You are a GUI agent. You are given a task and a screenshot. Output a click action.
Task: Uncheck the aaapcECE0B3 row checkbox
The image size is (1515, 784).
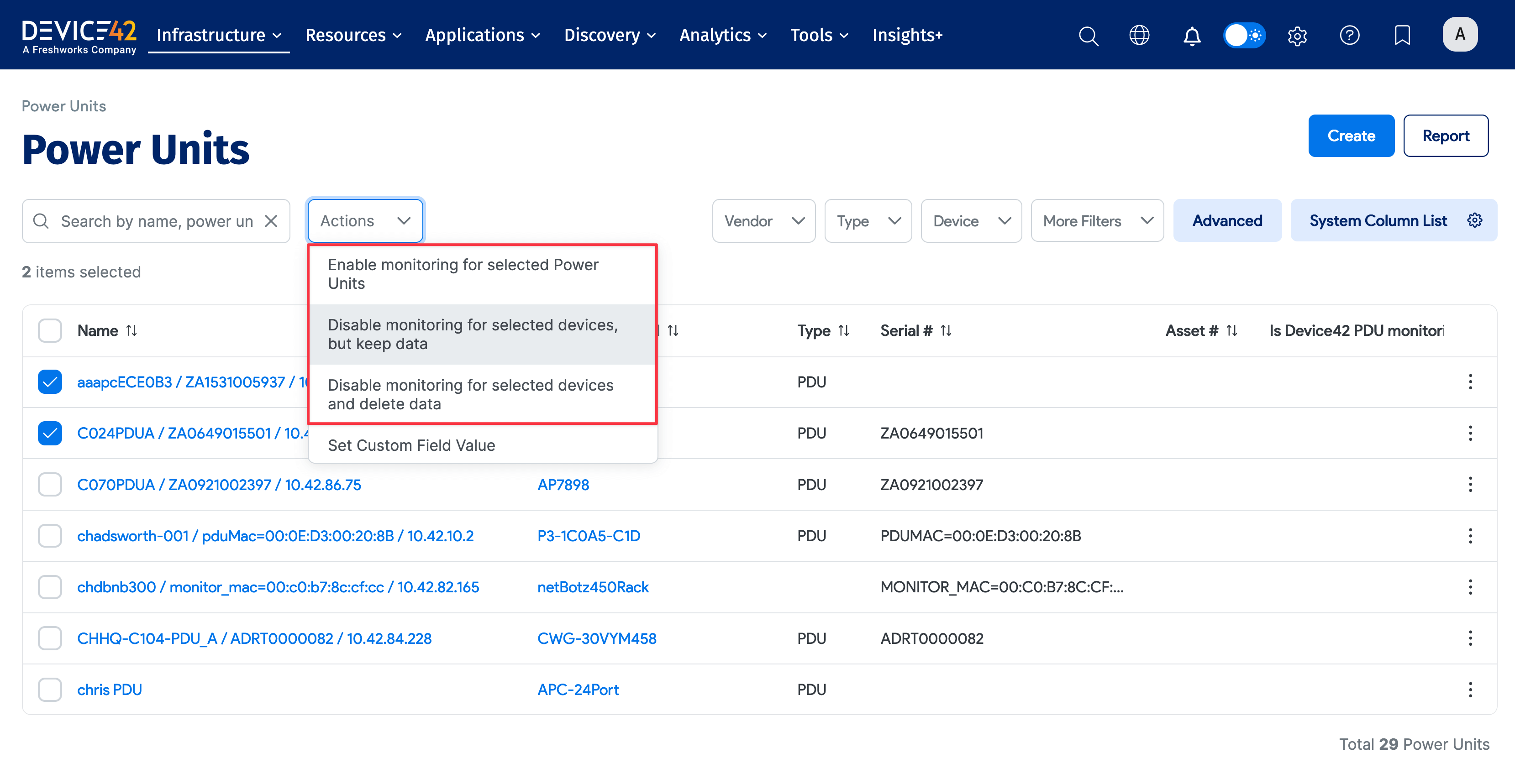pos(50,382)
